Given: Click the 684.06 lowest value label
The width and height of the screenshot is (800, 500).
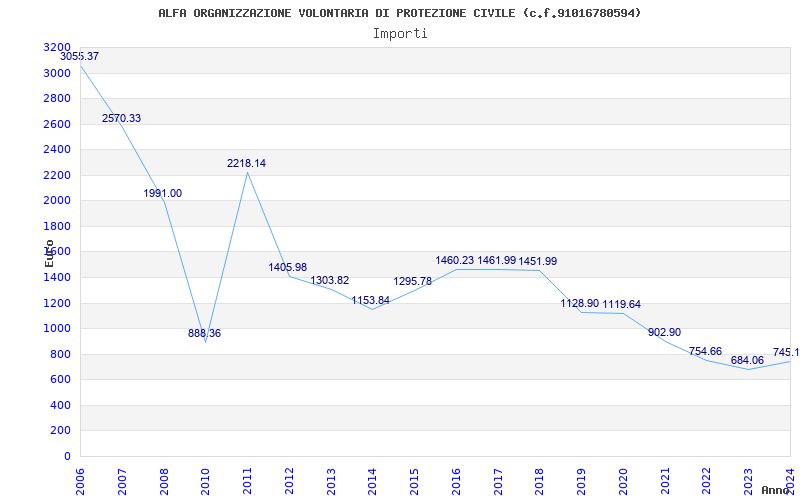Looking at the screenshot, I should click(747, 361).
